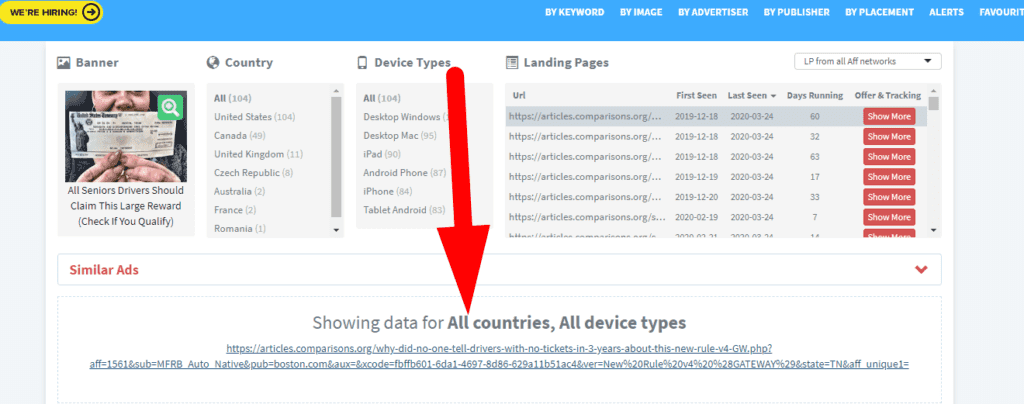Open the articles.comparisons.org full landing page link
This screenshot has height=404, width=1024.
500,356
